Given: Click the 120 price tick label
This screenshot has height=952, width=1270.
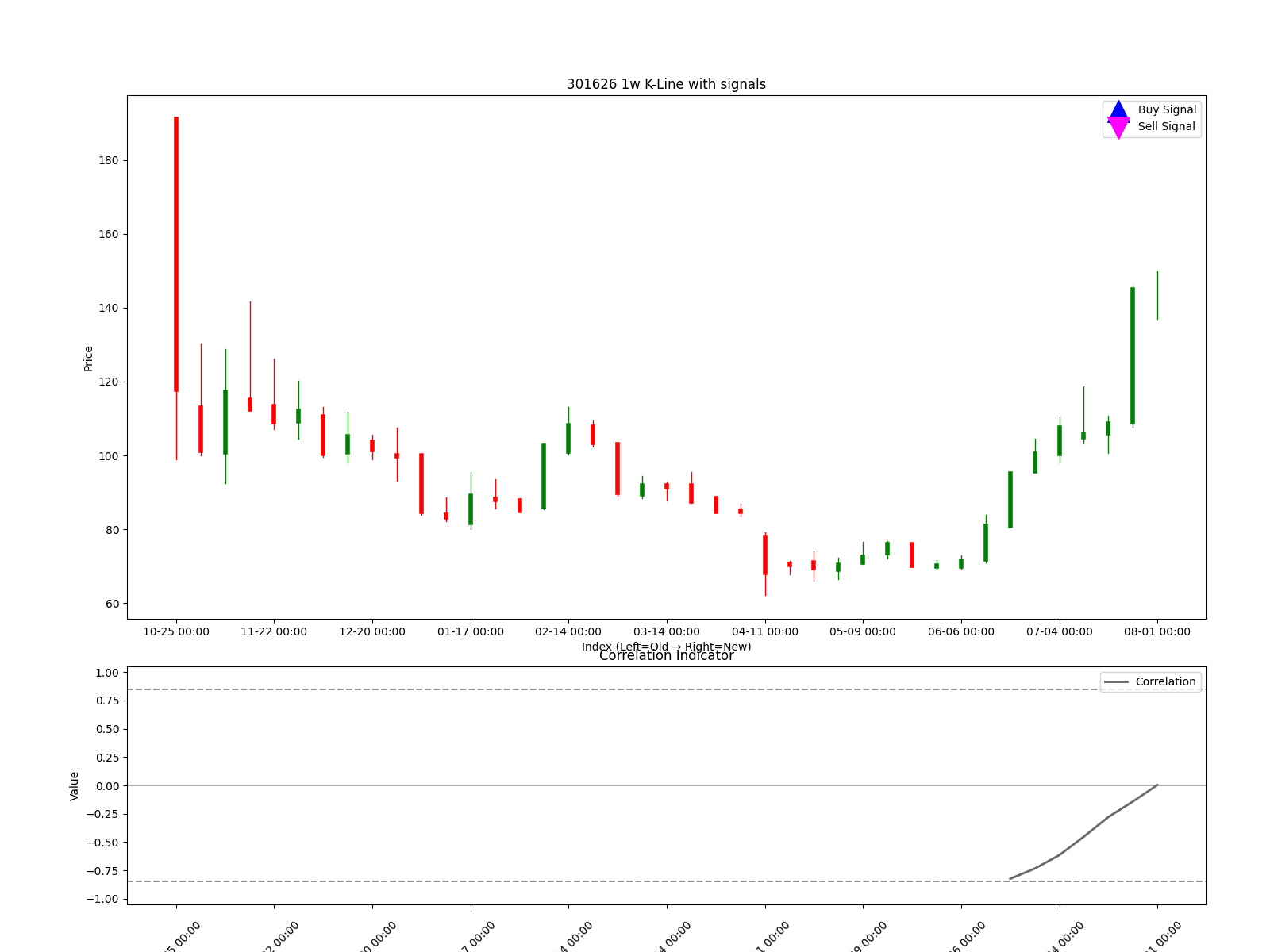Looking at the screenshot, I should [x=109, y=382].
